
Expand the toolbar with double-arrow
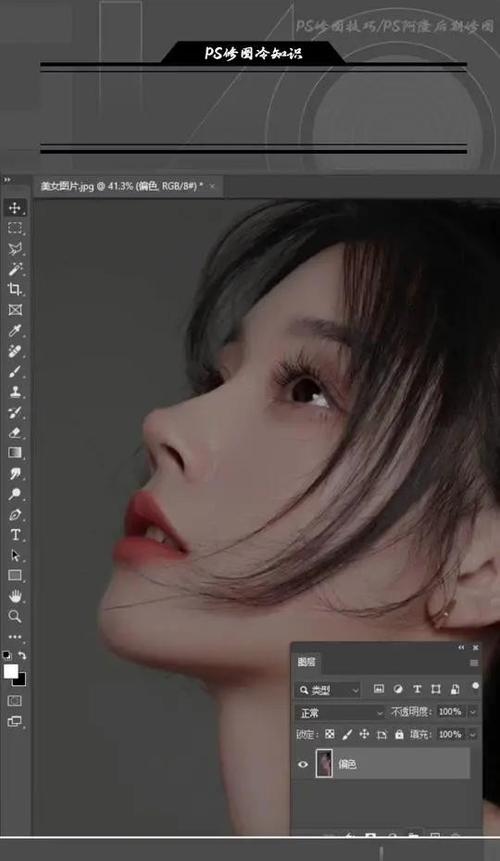7,180
